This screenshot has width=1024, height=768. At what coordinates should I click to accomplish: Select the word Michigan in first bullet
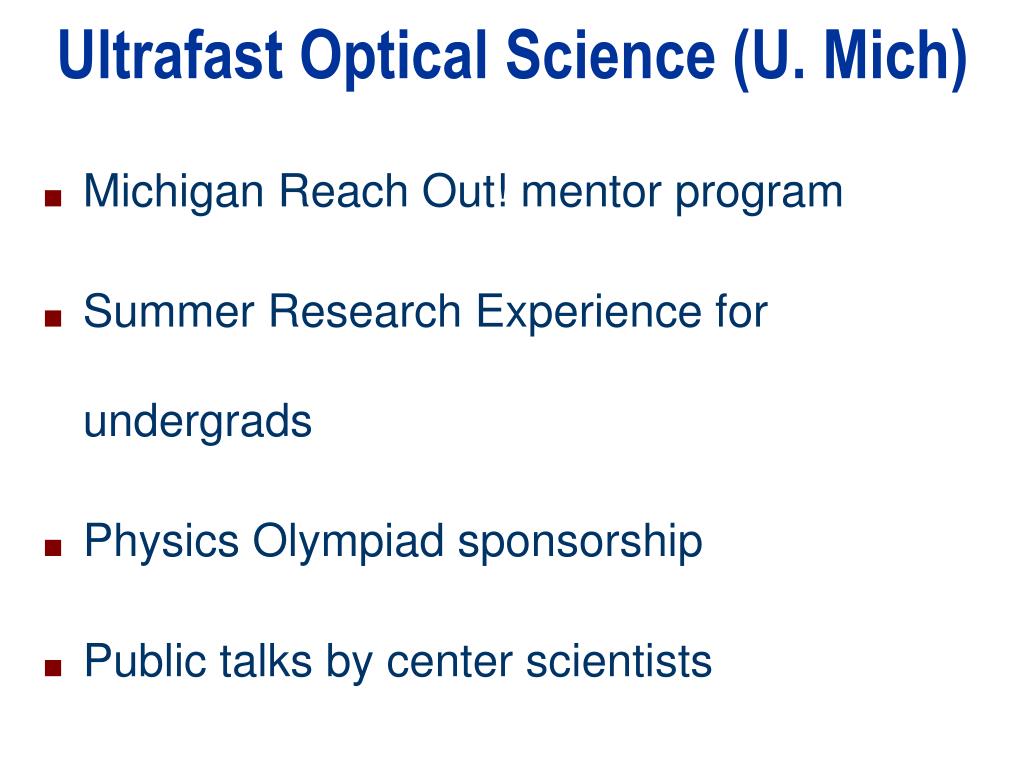pyautogui.click(x=174, y=194)
